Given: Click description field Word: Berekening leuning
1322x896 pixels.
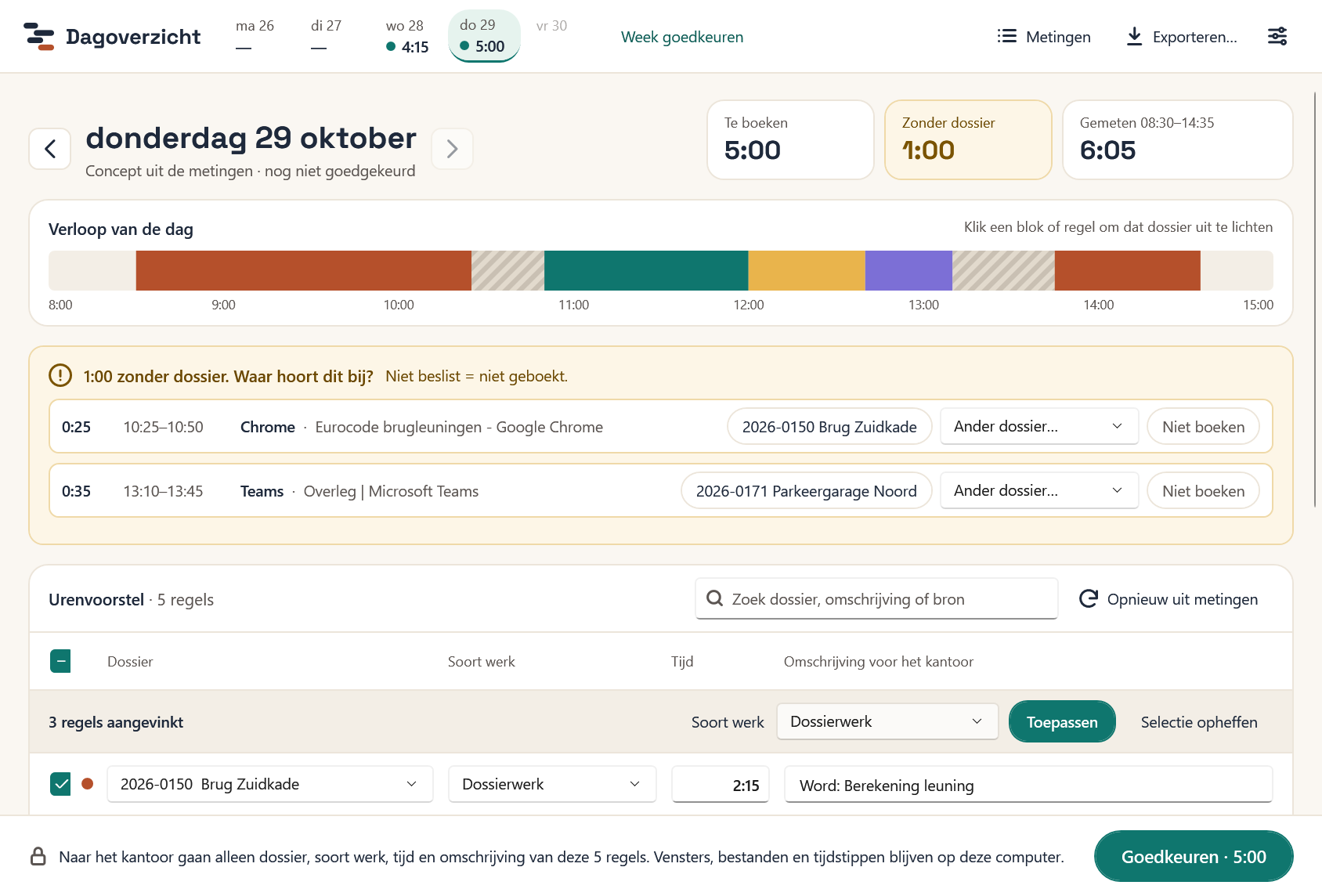Looking at the screenshot, I should point(1028,784).
